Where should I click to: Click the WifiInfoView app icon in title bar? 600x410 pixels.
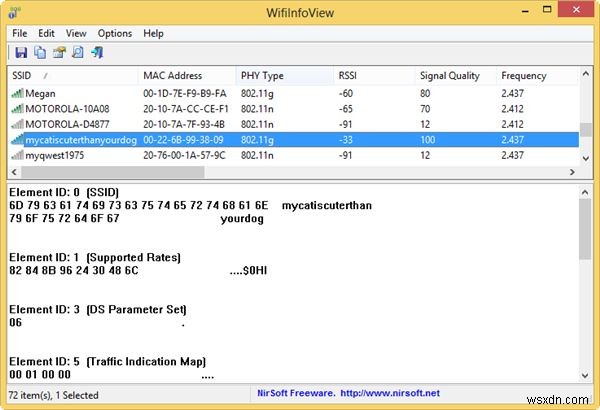(x=14, y=12)
